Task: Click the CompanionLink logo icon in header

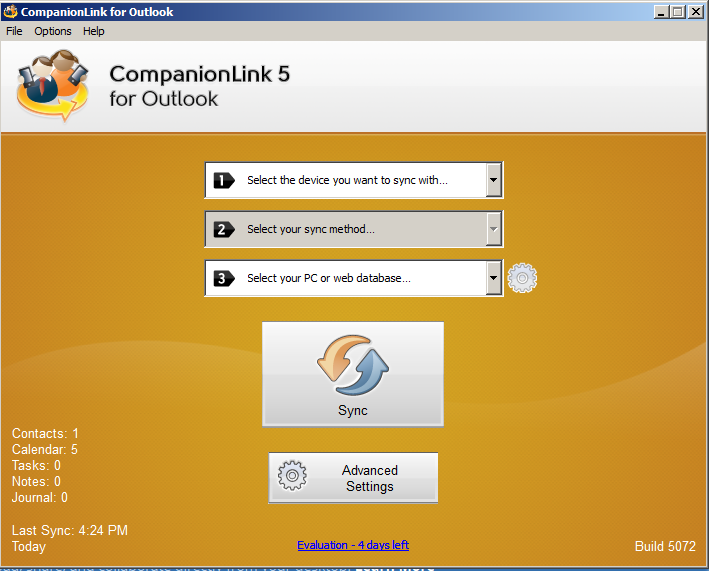Action: tap(52, 86)
